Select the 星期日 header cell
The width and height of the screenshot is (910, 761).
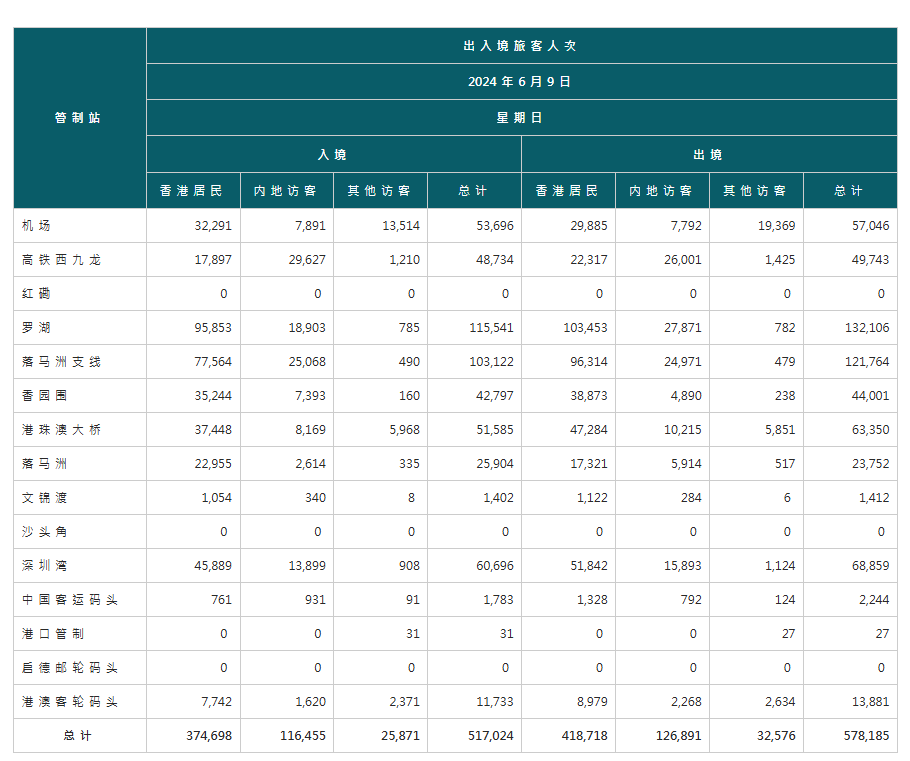tap(522, 118)
